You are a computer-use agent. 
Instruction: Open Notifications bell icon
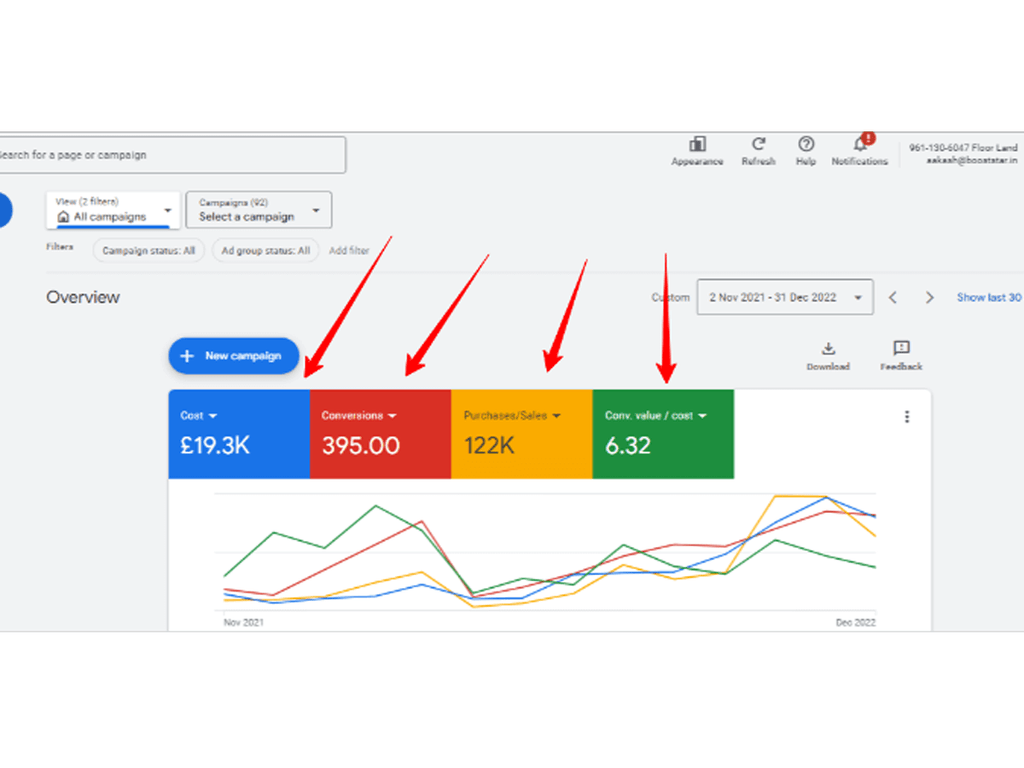tap(859, 146)
